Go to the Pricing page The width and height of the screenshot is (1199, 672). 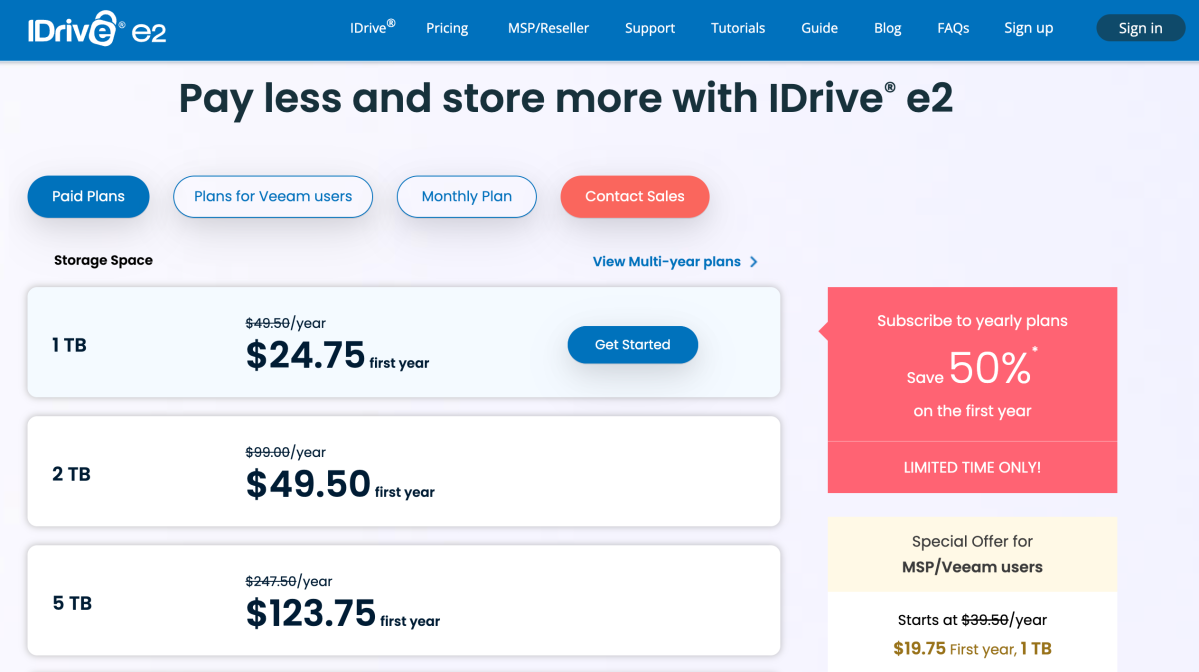point(447,28)
